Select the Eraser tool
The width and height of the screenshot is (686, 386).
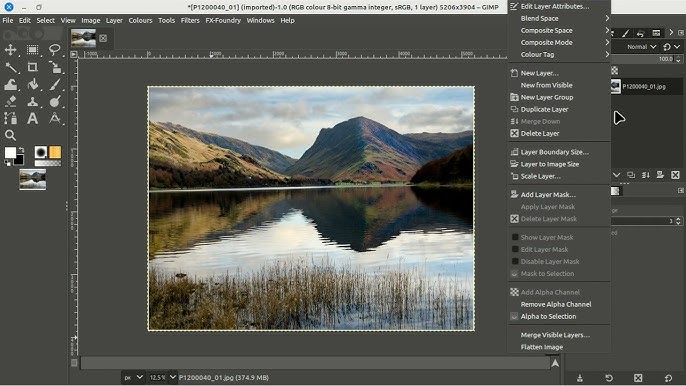pyautogui.click(x=10, y=102)
